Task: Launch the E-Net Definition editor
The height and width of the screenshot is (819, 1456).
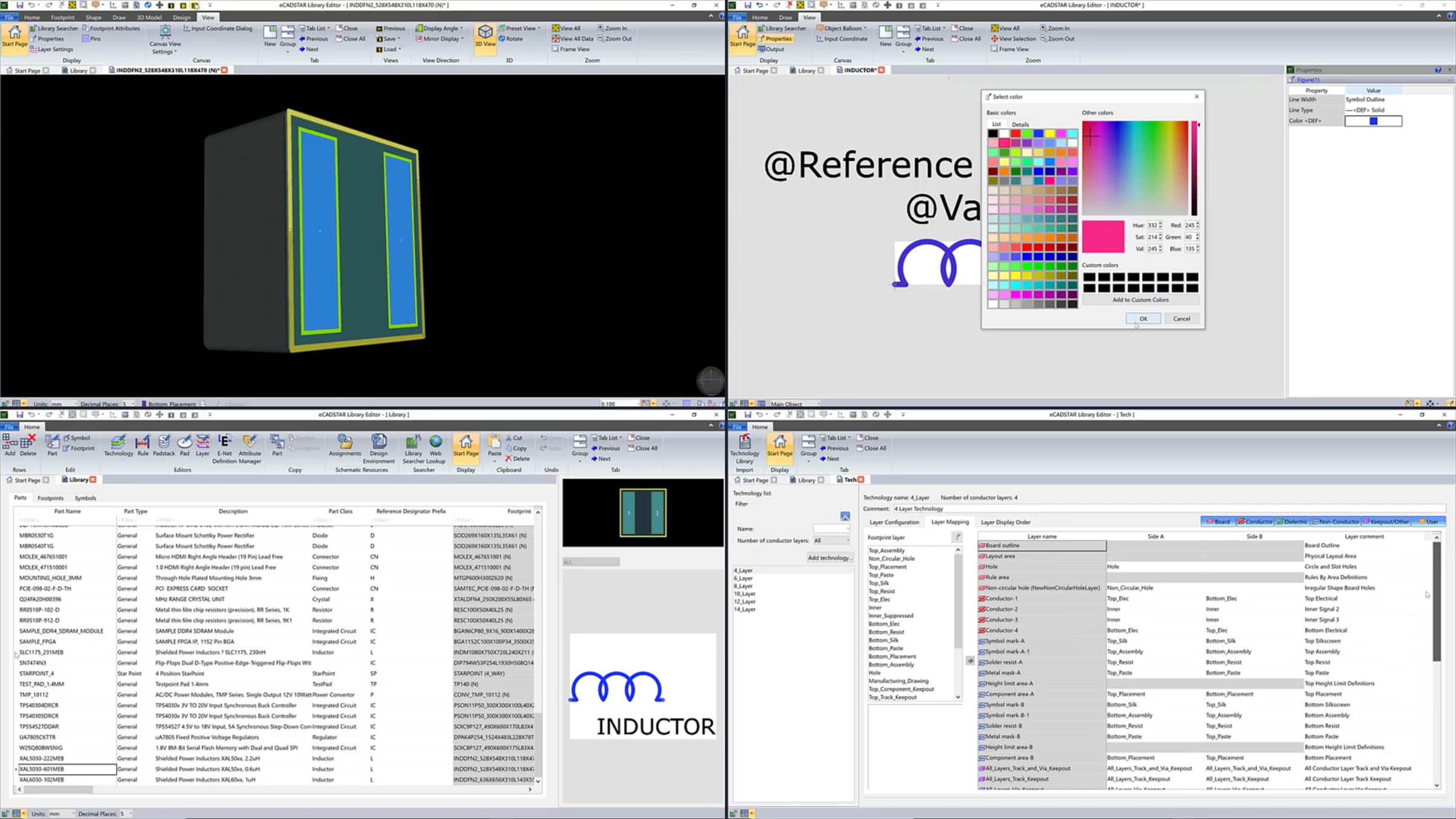Action: click(x=224, y=449)
